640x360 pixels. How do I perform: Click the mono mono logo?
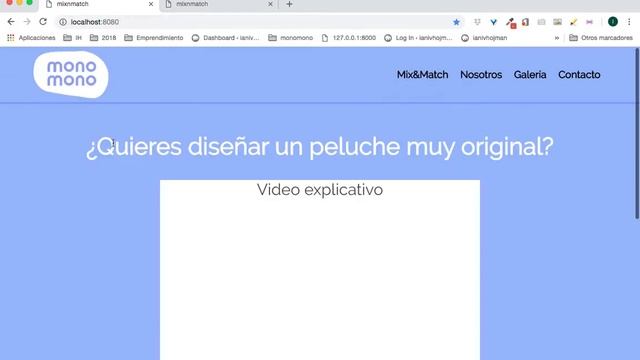(x=71, y=74)
